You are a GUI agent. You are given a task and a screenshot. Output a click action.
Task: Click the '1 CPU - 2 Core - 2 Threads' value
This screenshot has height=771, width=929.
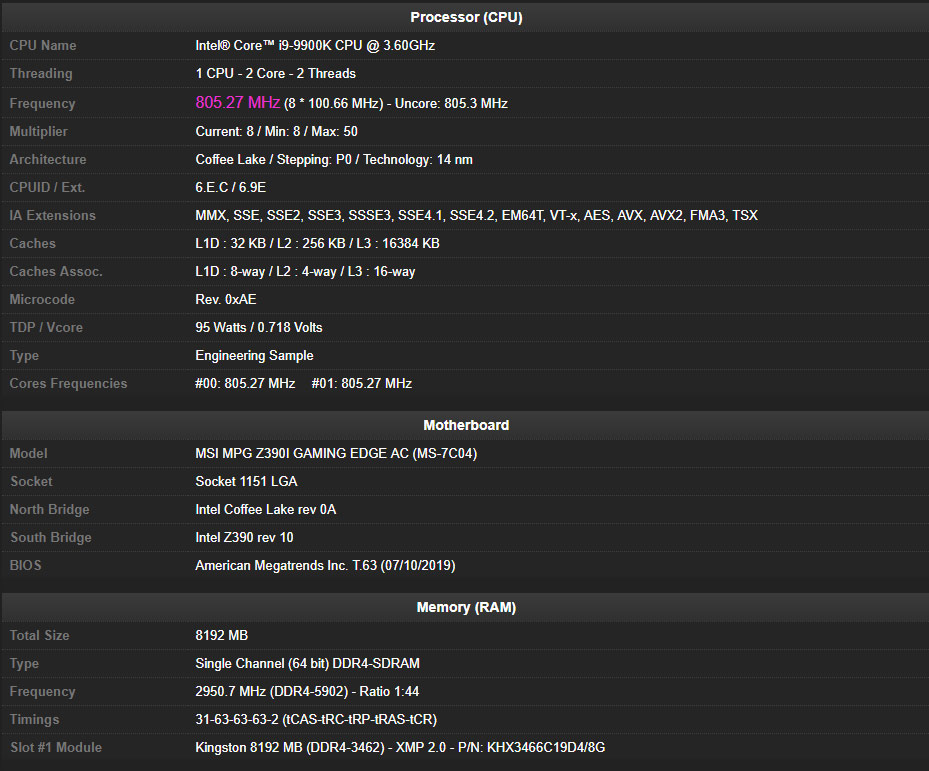coord(276,73)
